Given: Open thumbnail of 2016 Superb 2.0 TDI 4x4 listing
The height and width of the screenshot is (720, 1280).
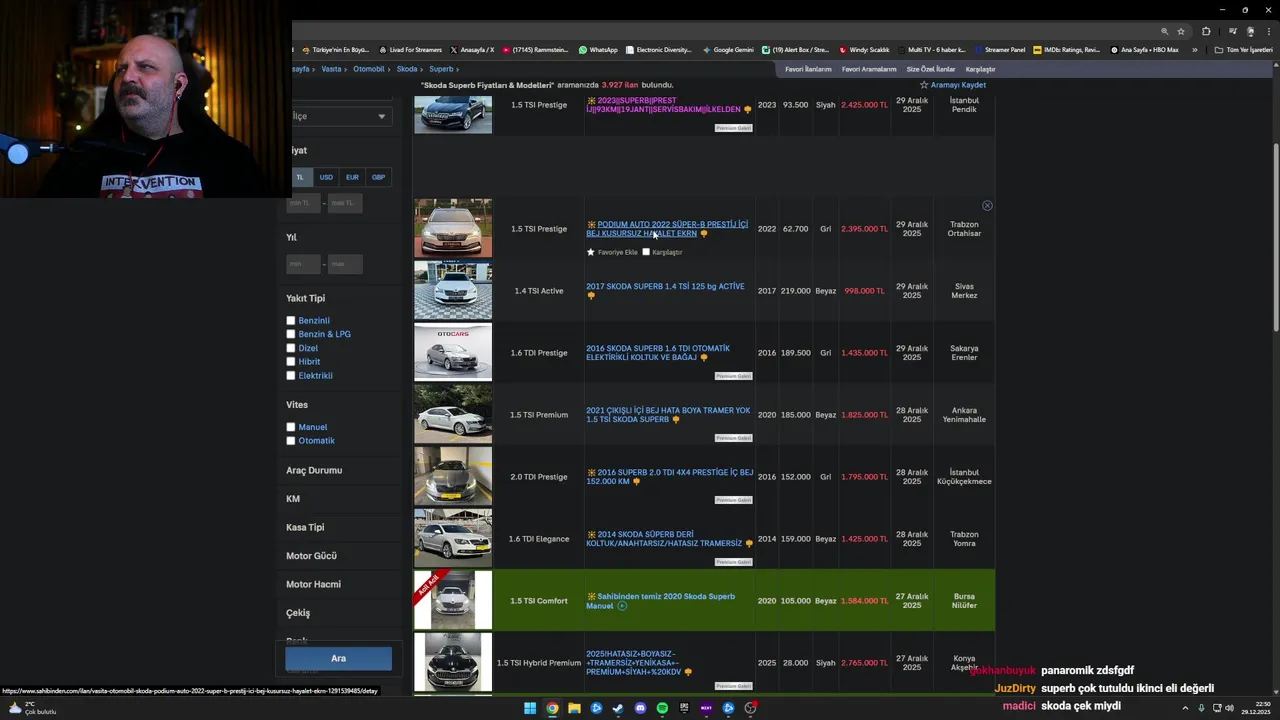Looking at the screenshot, I should pyautogui.click(x=453, y=476).
